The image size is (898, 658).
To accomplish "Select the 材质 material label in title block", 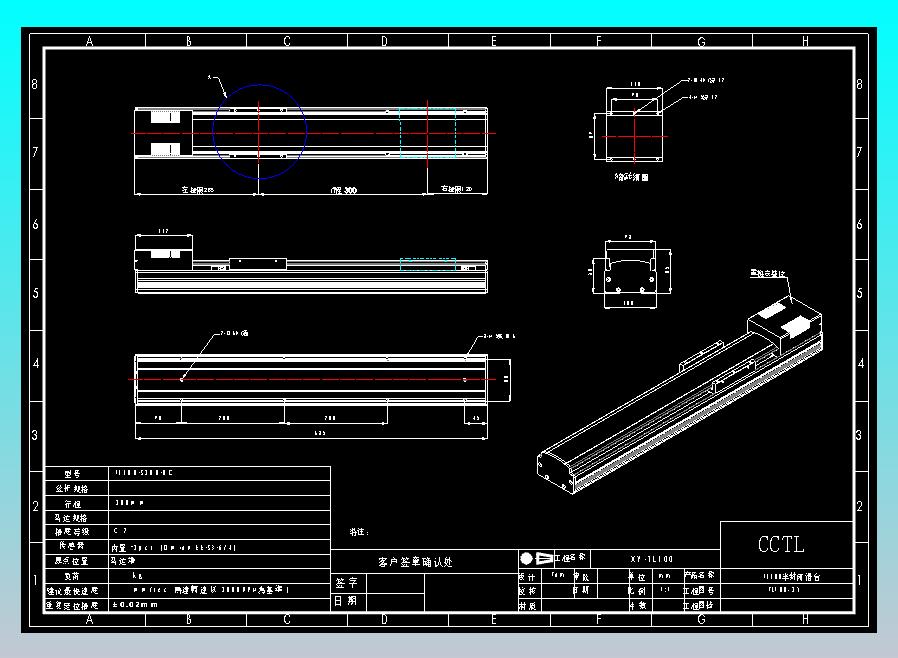I will click(527, 605).
